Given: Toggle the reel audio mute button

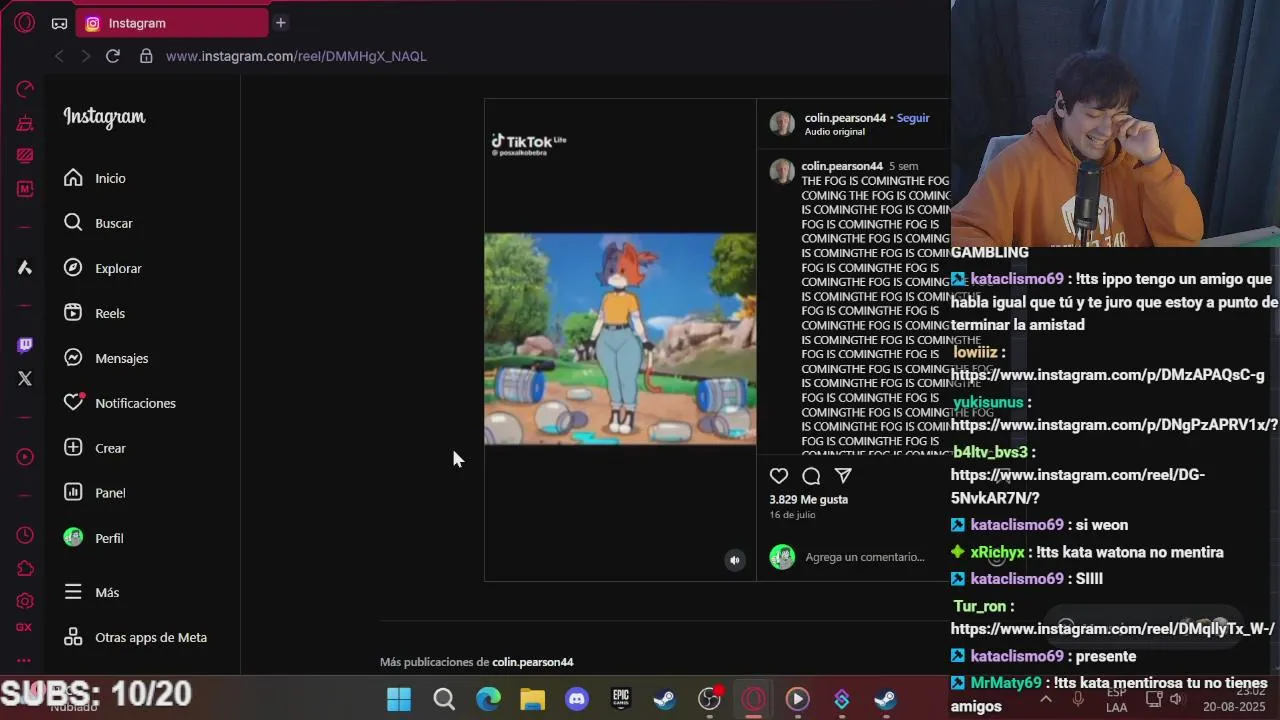Looking at the screenshot, I should (x=735, y=560).
